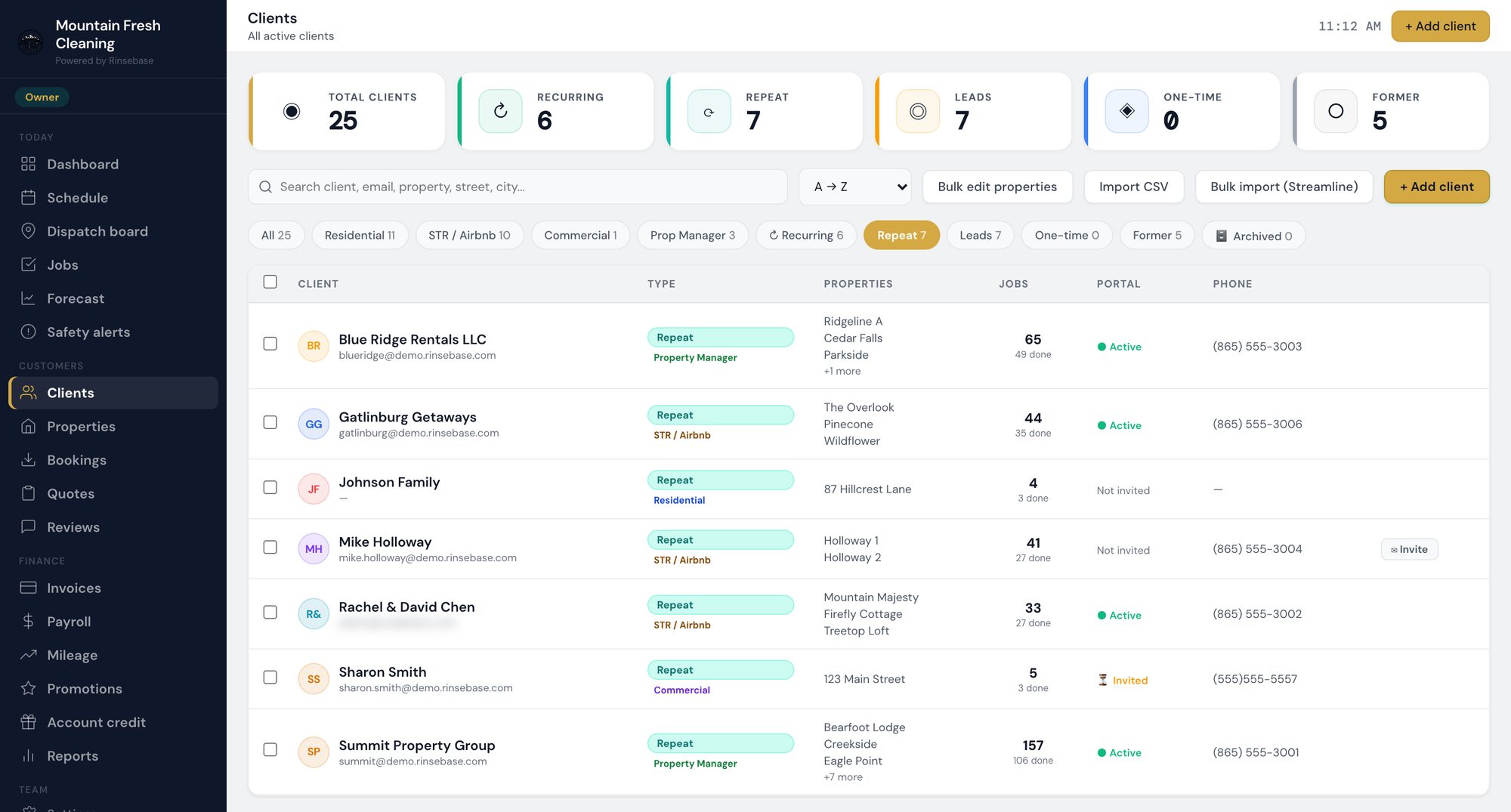Click the search magnifier icon
The width and height of the screenshot is (1511, 812).
265,187
